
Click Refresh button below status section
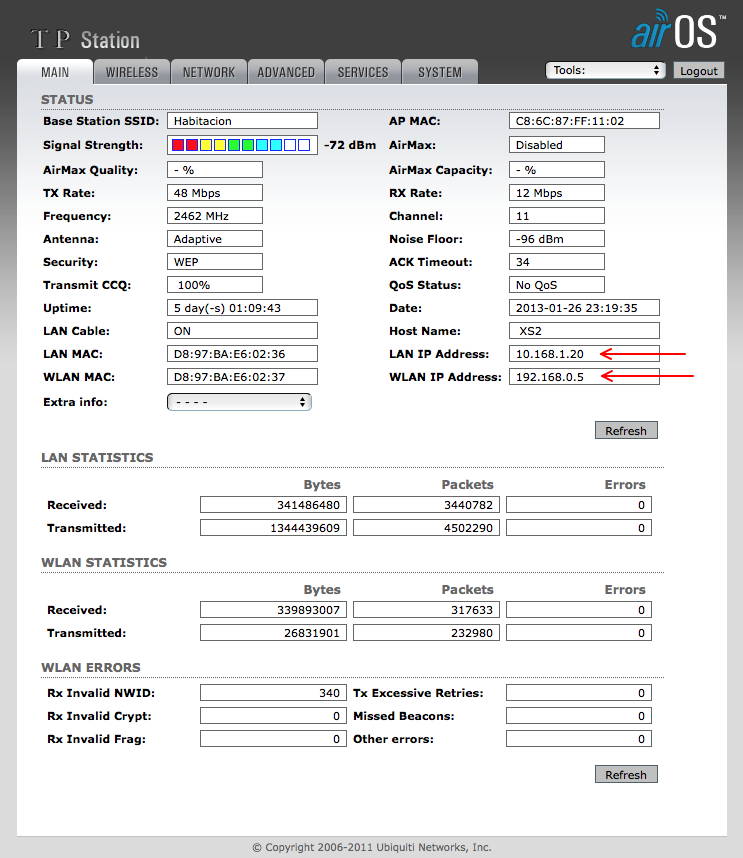coord(626,431)
